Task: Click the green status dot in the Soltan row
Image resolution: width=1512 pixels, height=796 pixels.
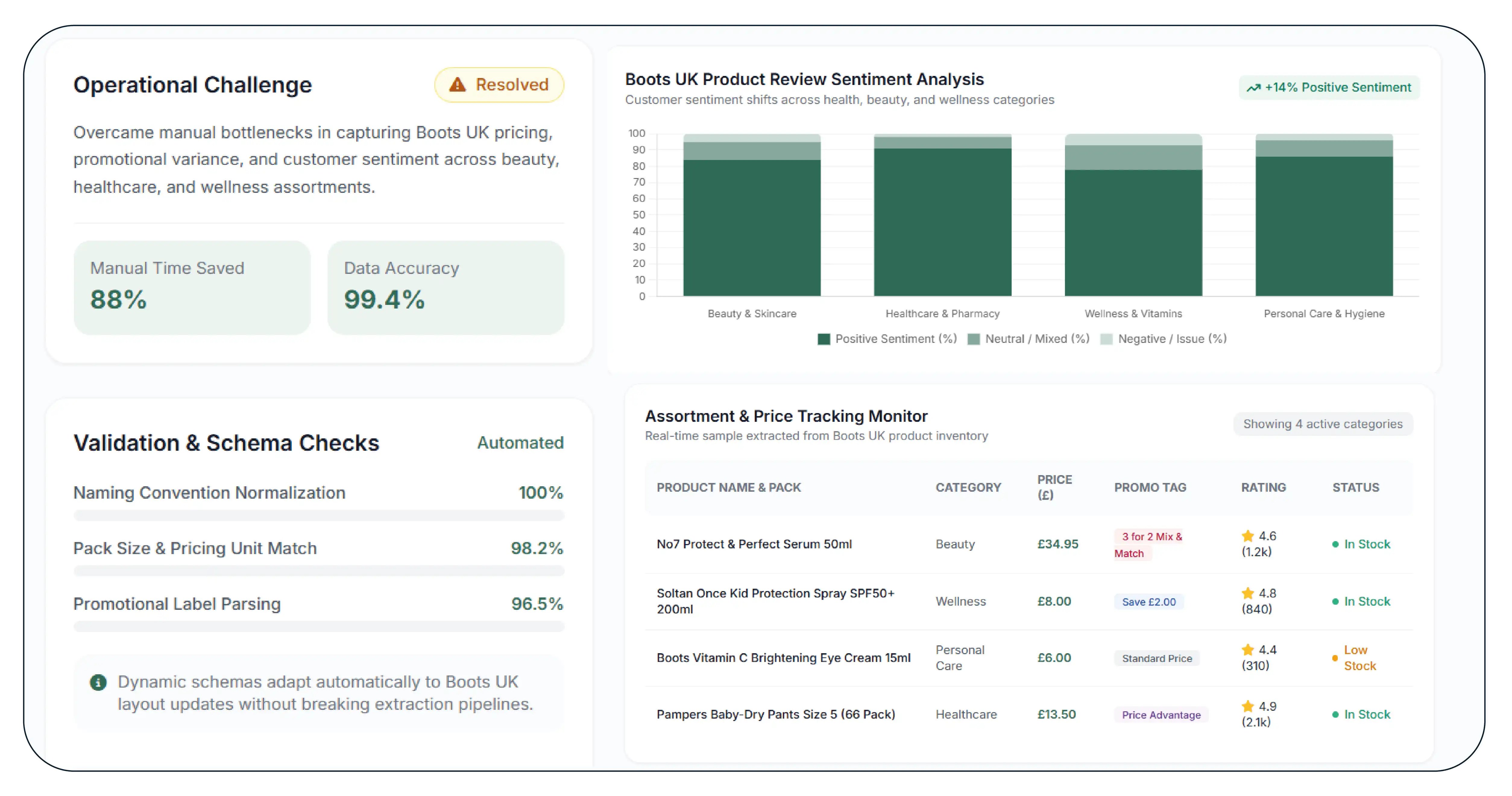Action: (1335, 602)
